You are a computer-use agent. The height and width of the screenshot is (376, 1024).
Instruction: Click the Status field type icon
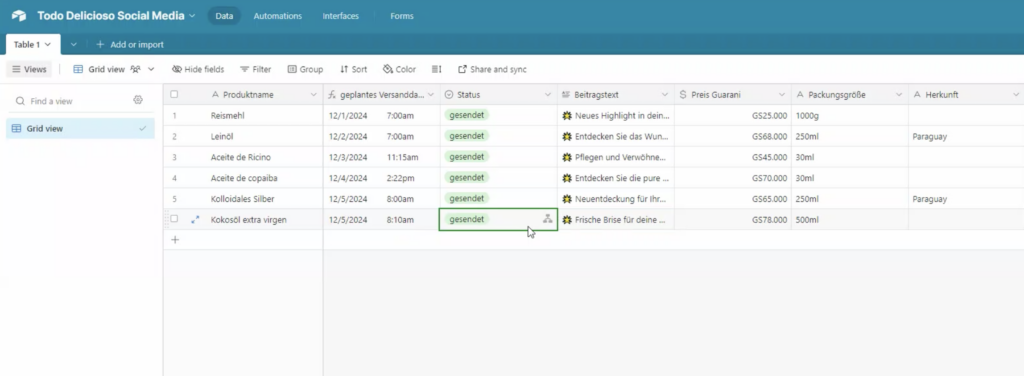[x=449, y=95]
